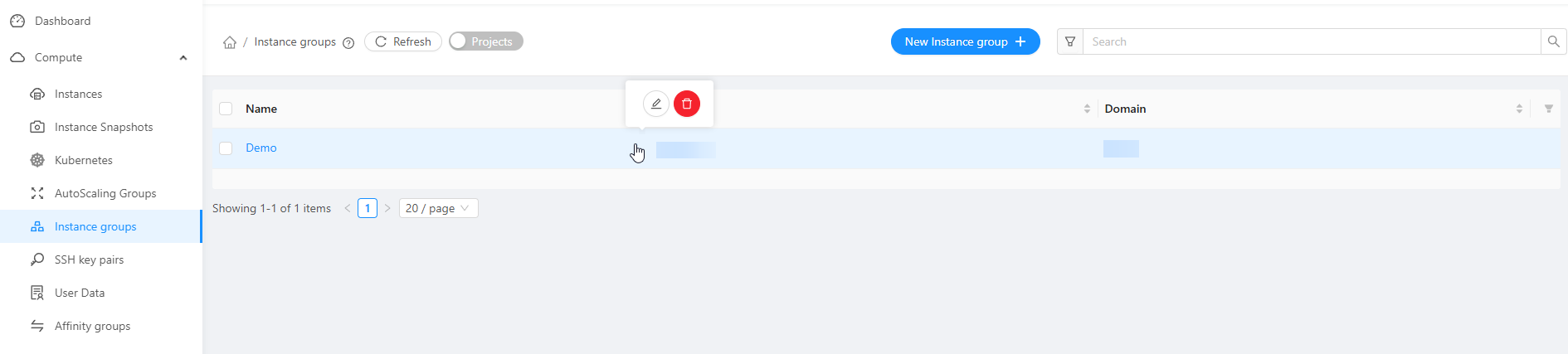This screenshot has height=354, width=1568.
Task: Sort by the Domain column arrows
Action: point(1519,109)
